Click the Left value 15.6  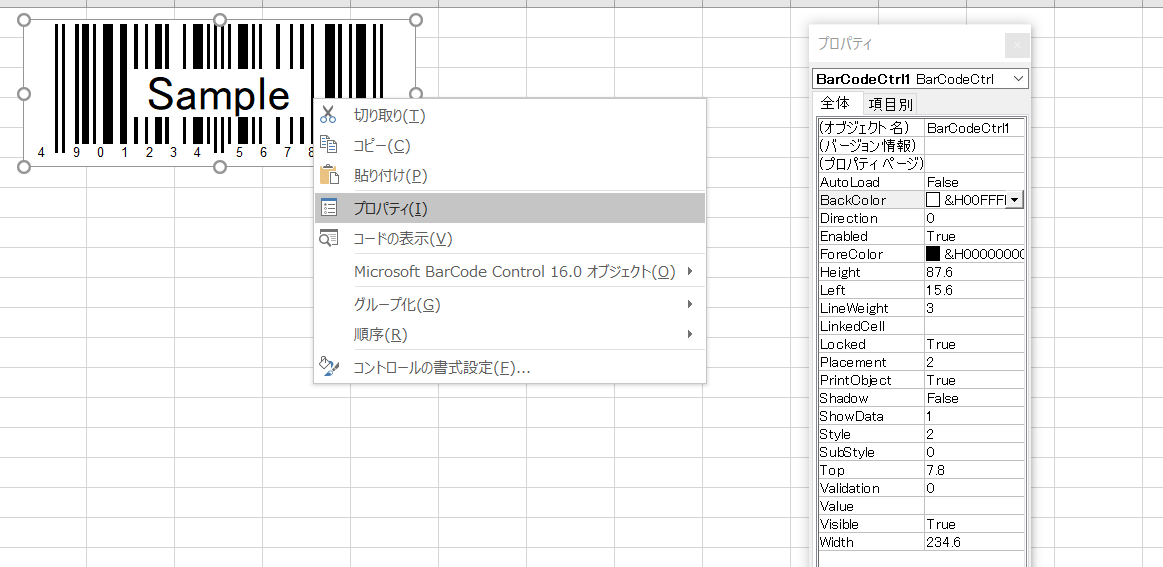974,290
